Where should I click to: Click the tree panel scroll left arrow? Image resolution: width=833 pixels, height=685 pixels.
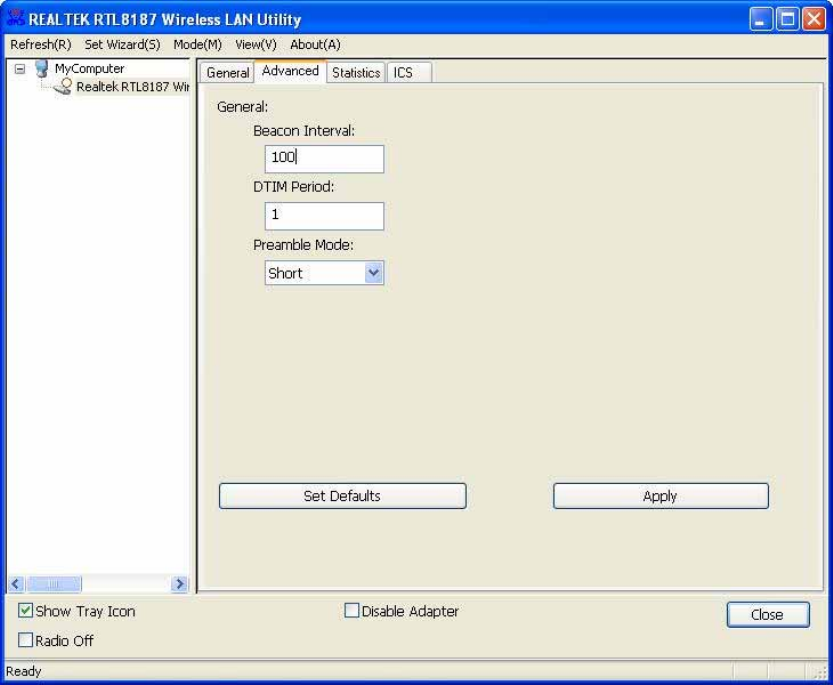click(16, 584)
